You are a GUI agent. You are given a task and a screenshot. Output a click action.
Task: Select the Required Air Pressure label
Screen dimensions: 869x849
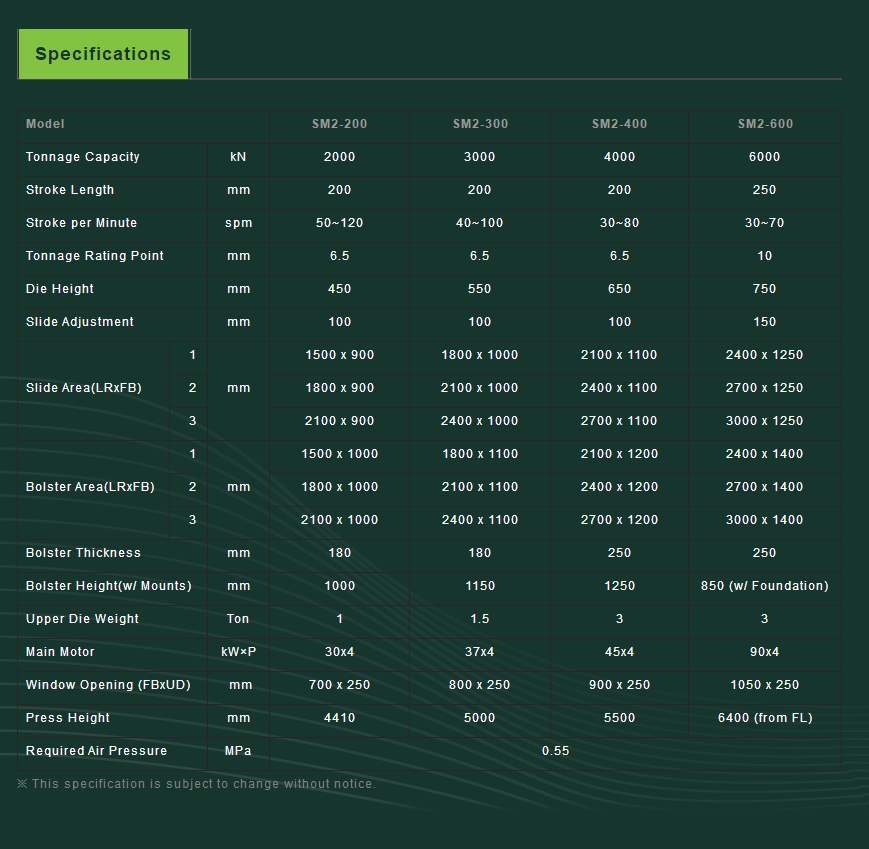(97, 751)
